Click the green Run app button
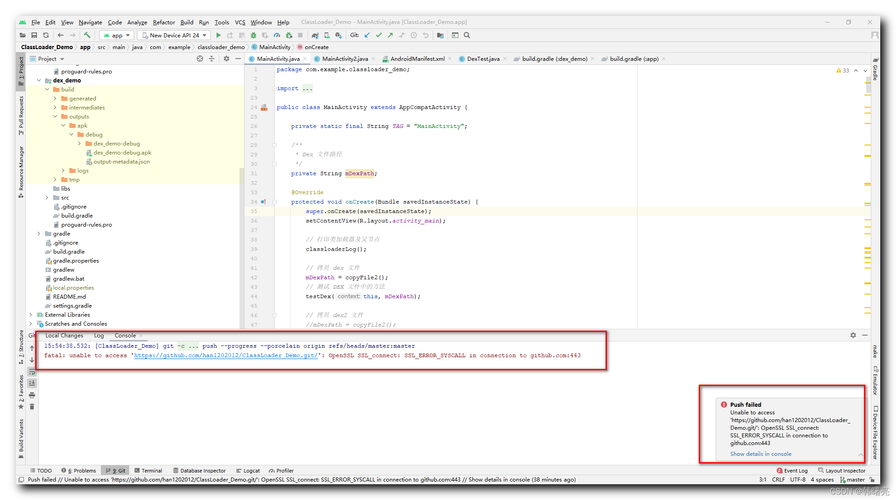This screenshot has width=896, height=500. tap(218, 35)
